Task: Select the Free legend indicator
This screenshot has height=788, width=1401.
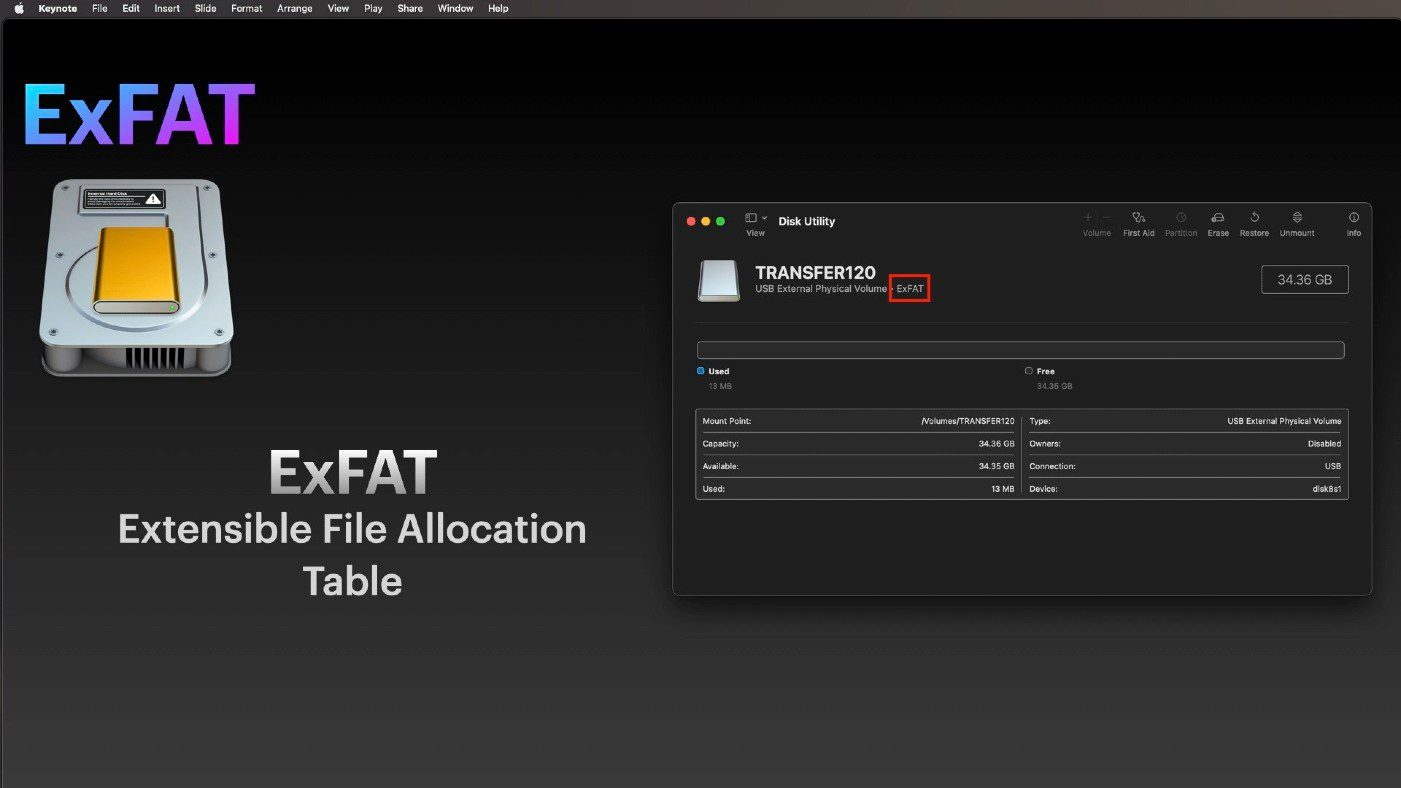Action: (1029, 371)
